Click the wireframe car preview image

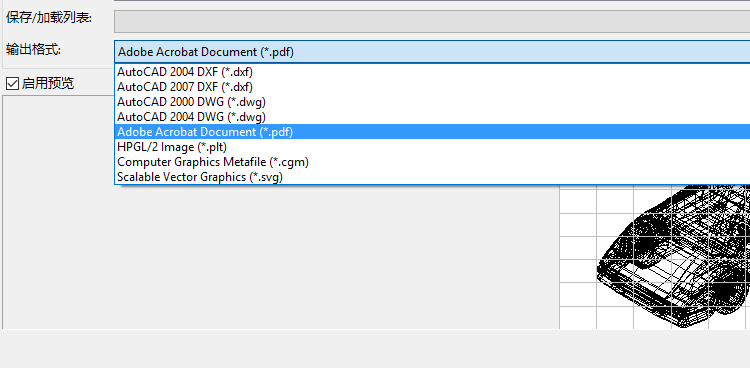(672, 256)
